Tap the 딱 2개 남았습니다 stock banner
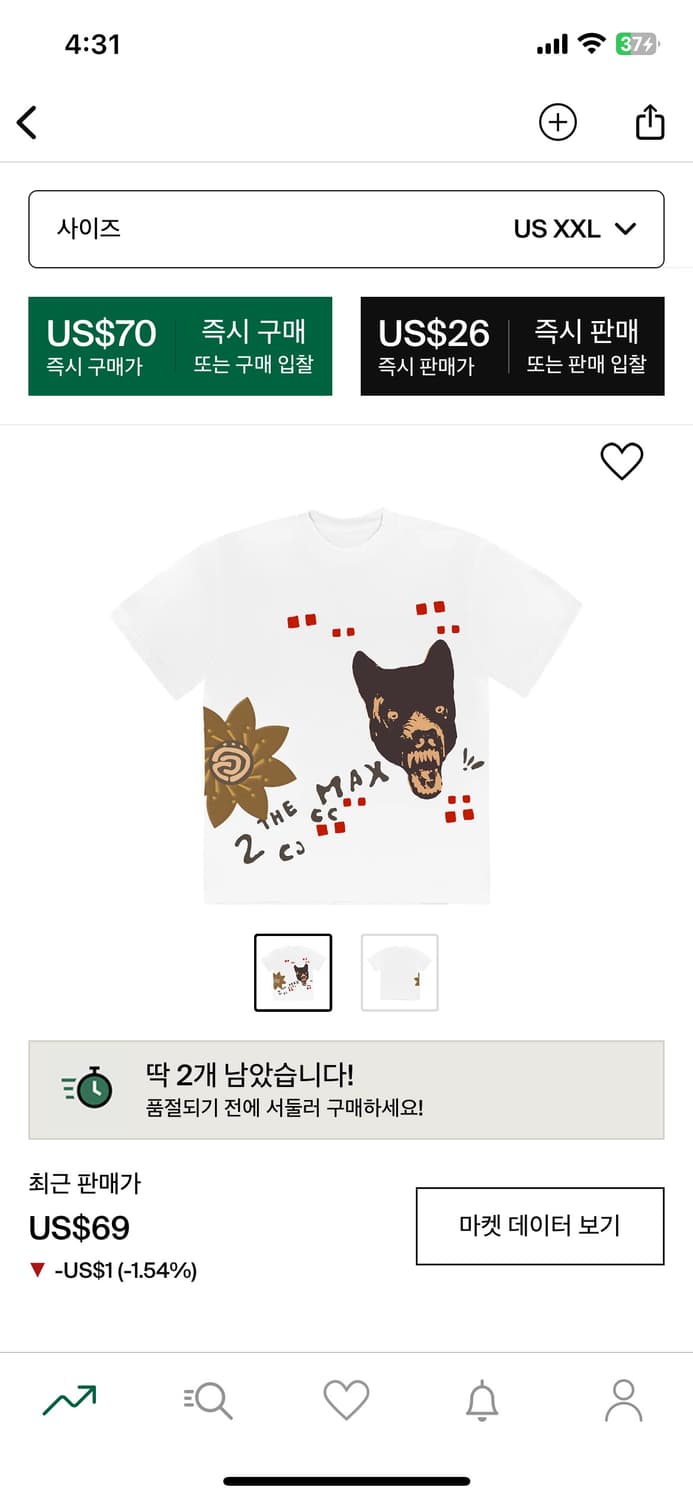The width and height of the screenshot is (693, 1500). click(x=346, y=1090)
